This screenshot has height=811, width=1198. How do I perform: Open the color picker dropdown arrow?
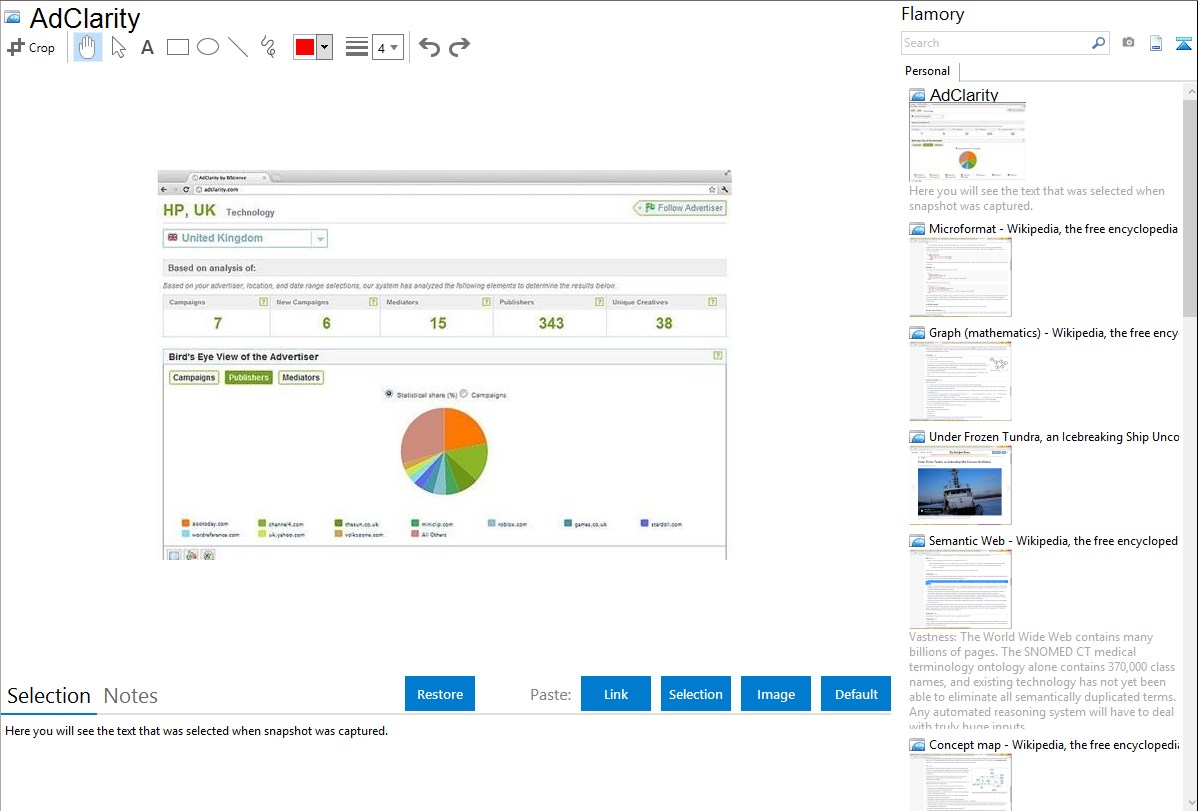(325, 47)
